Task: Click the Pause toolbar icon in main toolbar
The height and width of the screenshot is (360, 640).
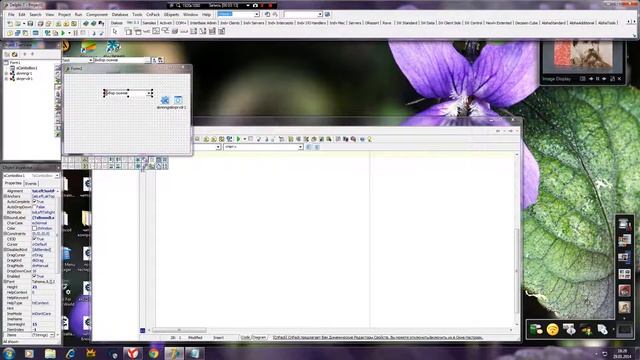Action: click(76, 33)
